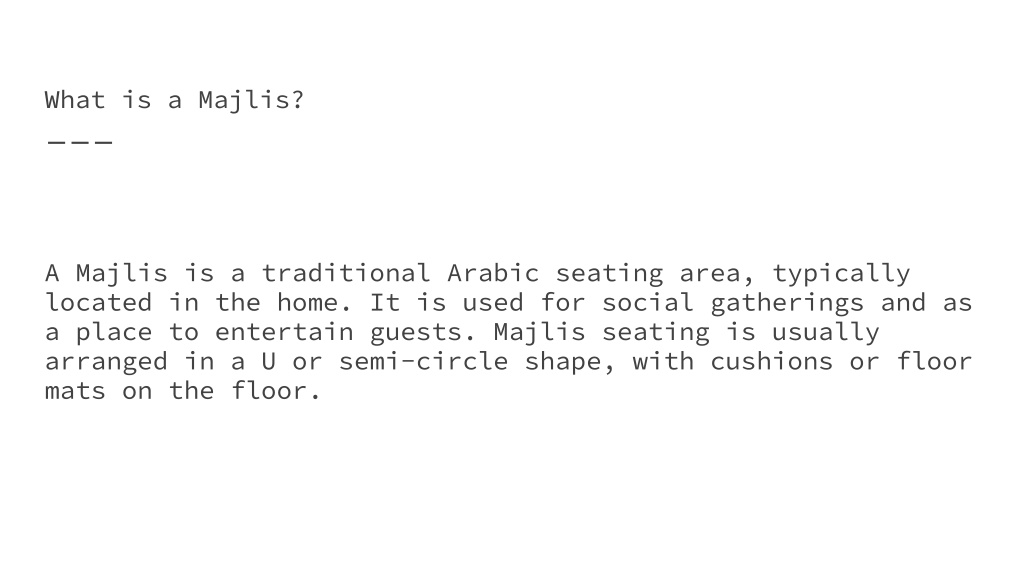Click the letter "U" in the fourth line
Screen dimensions: 1024x576
point(268,361)
